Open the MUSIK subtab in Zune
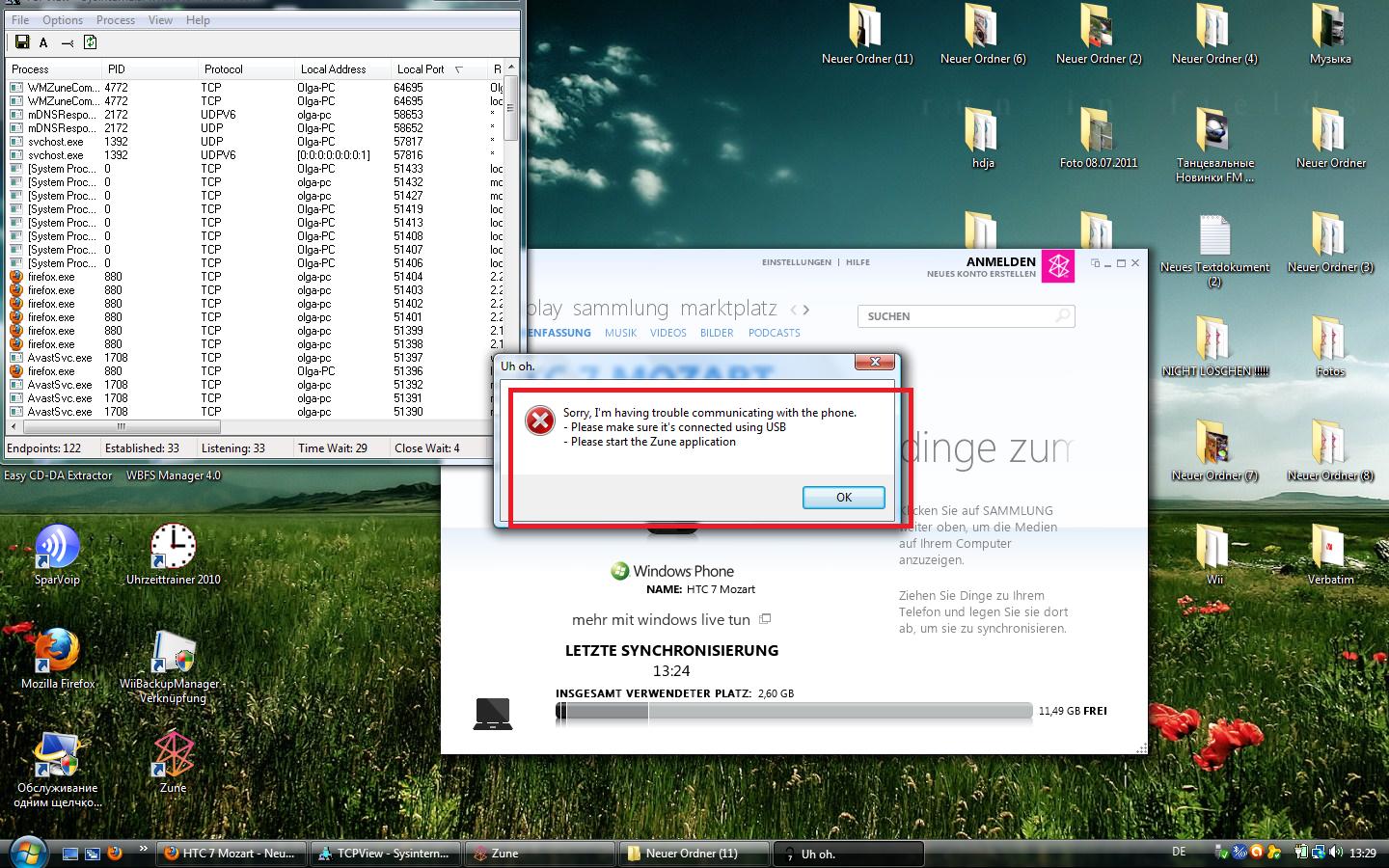 (x=620, y=333)
